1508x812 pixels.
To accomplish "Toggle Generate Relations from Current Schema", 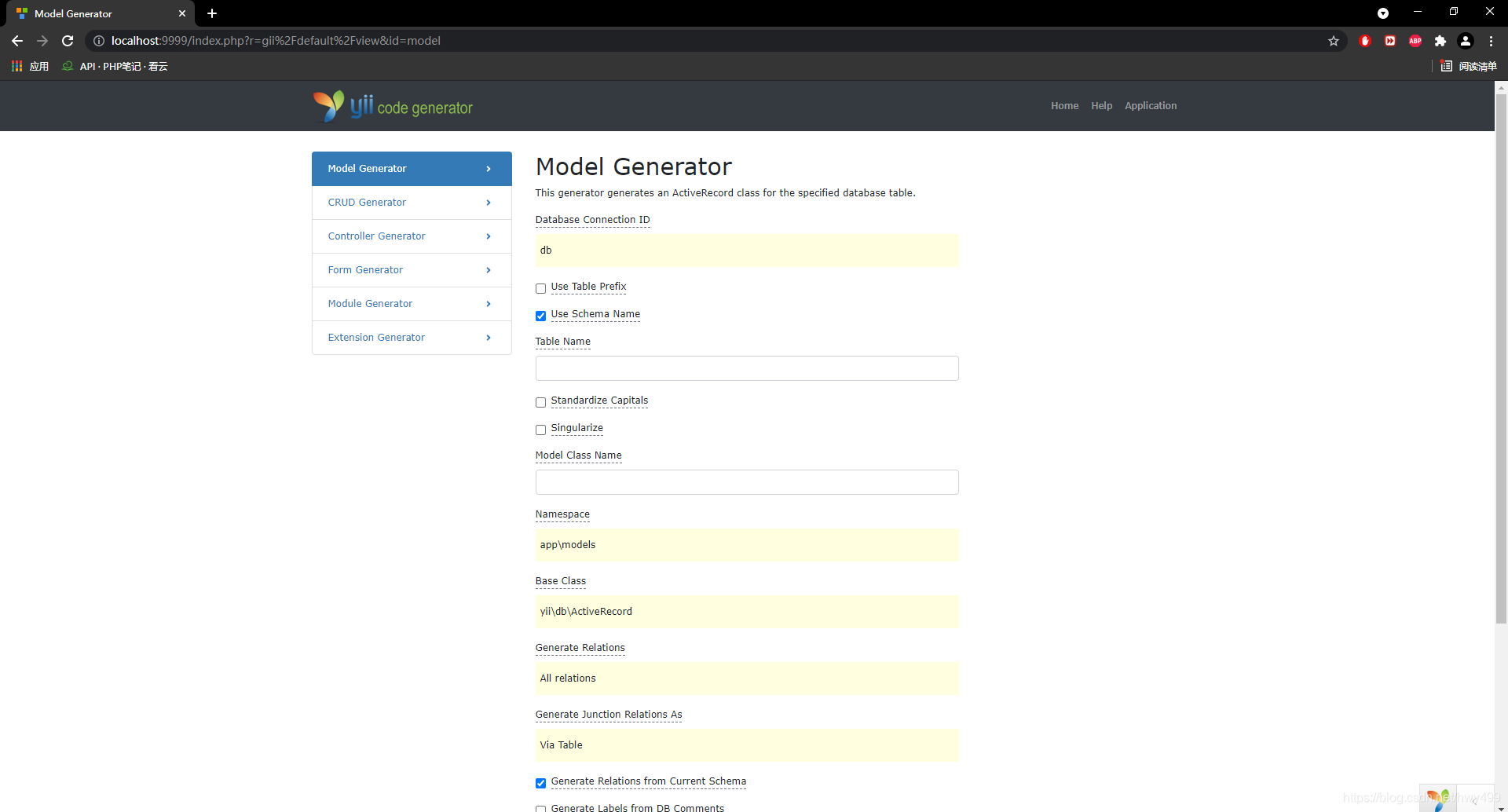I will tap(540, 783).
